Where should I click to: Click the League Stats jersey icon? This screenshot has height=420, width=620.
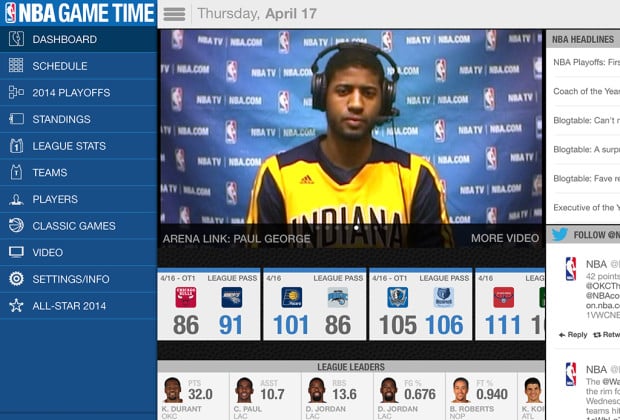[x=16, y=146]
